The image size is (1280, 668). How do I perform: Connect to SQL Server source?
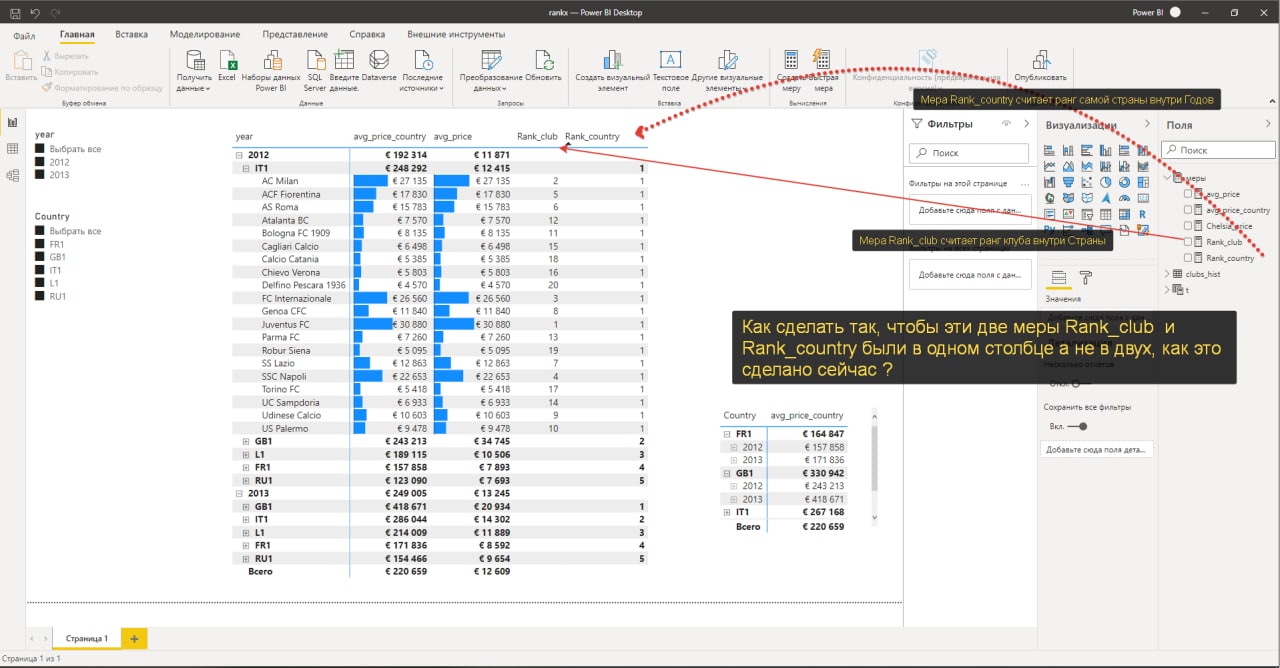315,71
